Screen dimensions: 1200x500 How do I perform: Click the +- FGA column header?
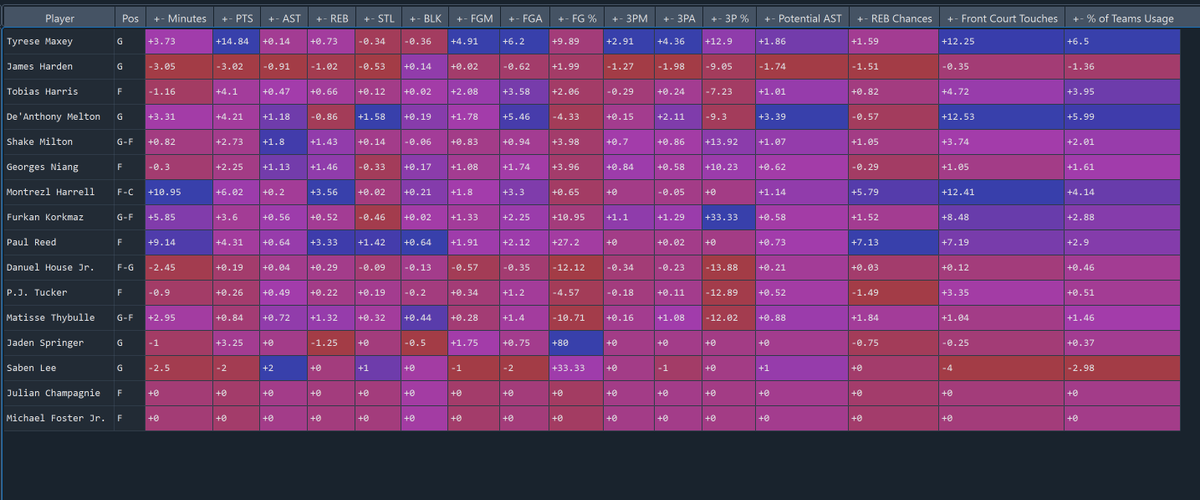(526, 18)
